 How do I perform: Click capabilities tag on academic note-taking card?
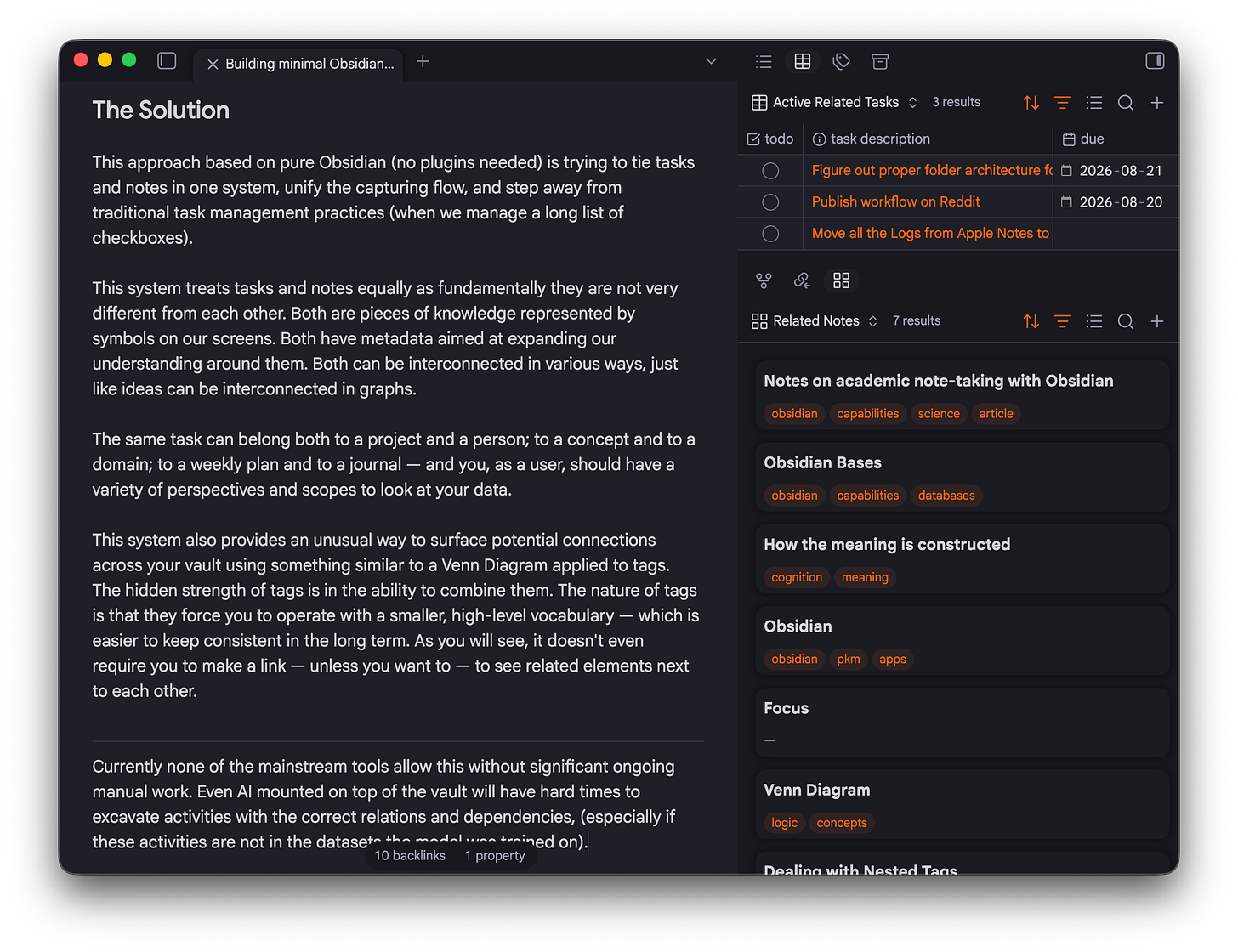click(867, 414)
